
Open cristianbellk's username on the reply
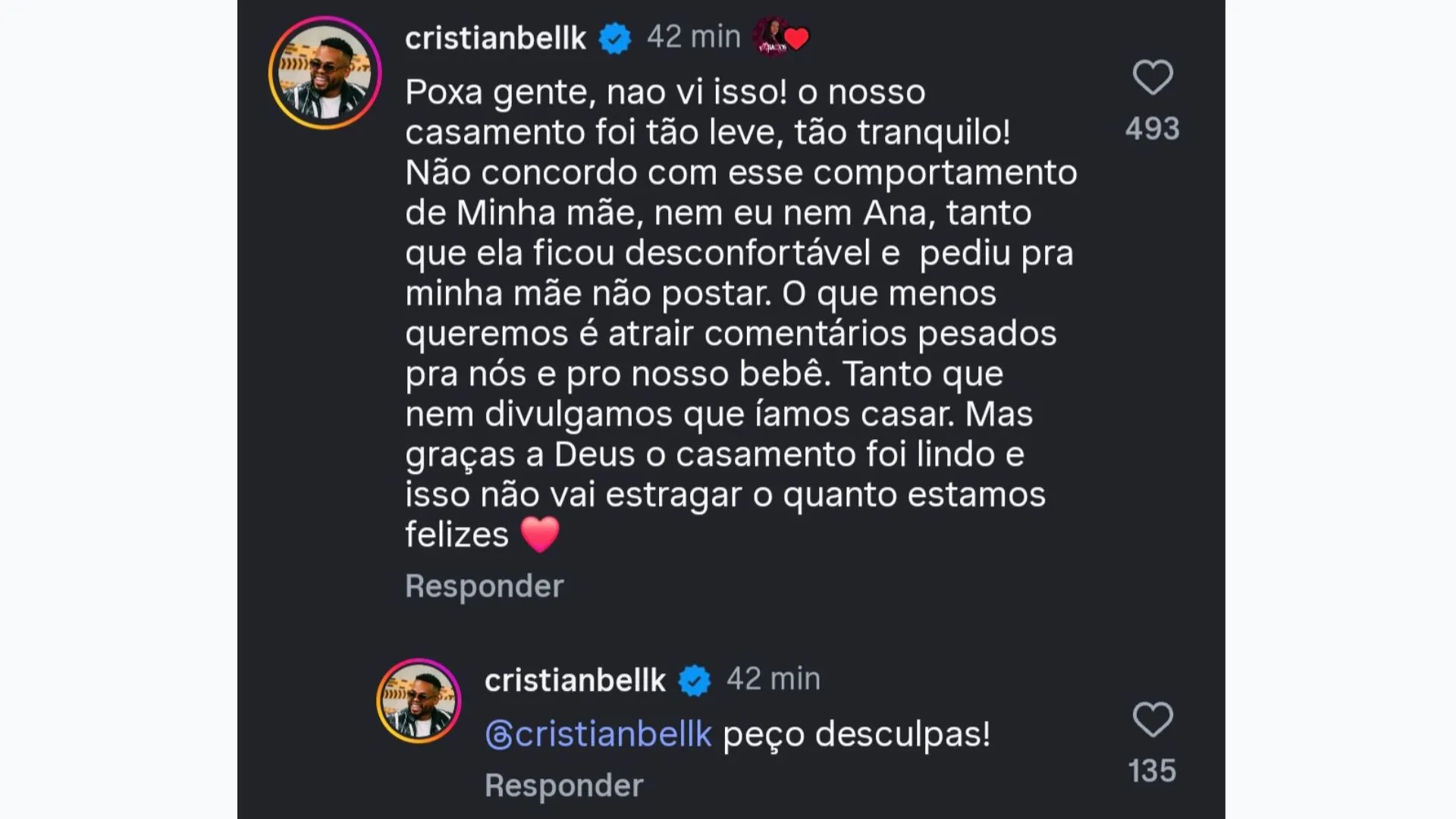pos(573,679)
